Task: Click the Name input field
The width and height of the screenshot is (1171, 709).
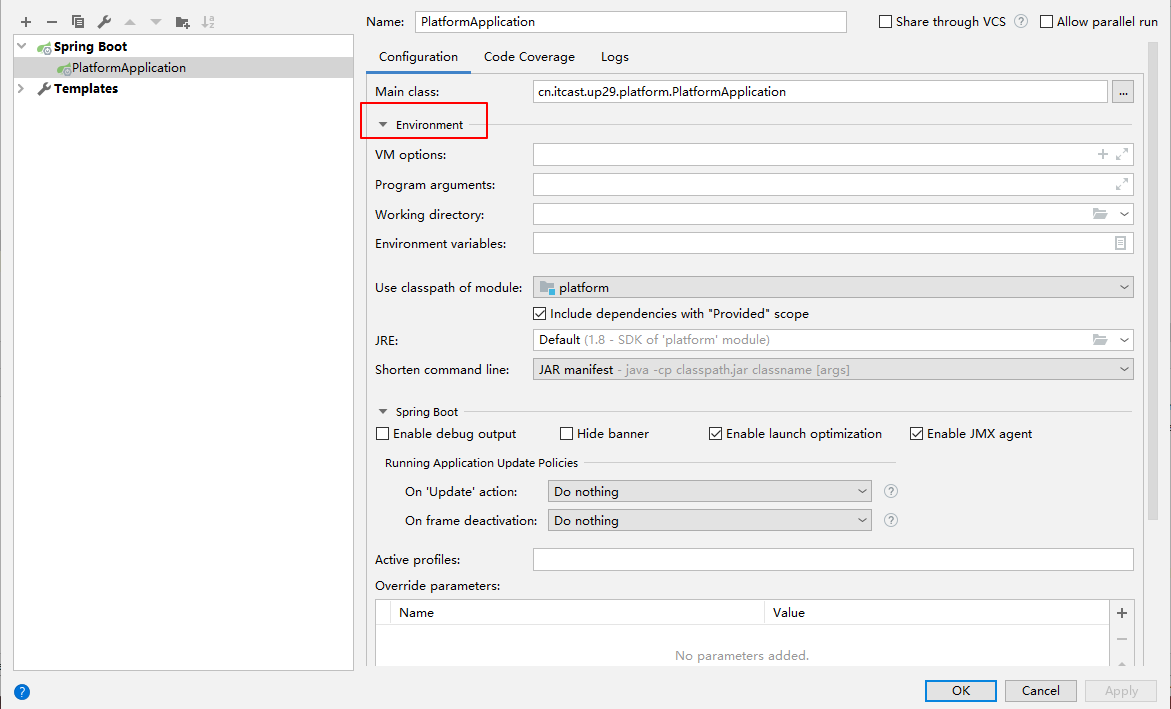Action: tap(630, 22)
